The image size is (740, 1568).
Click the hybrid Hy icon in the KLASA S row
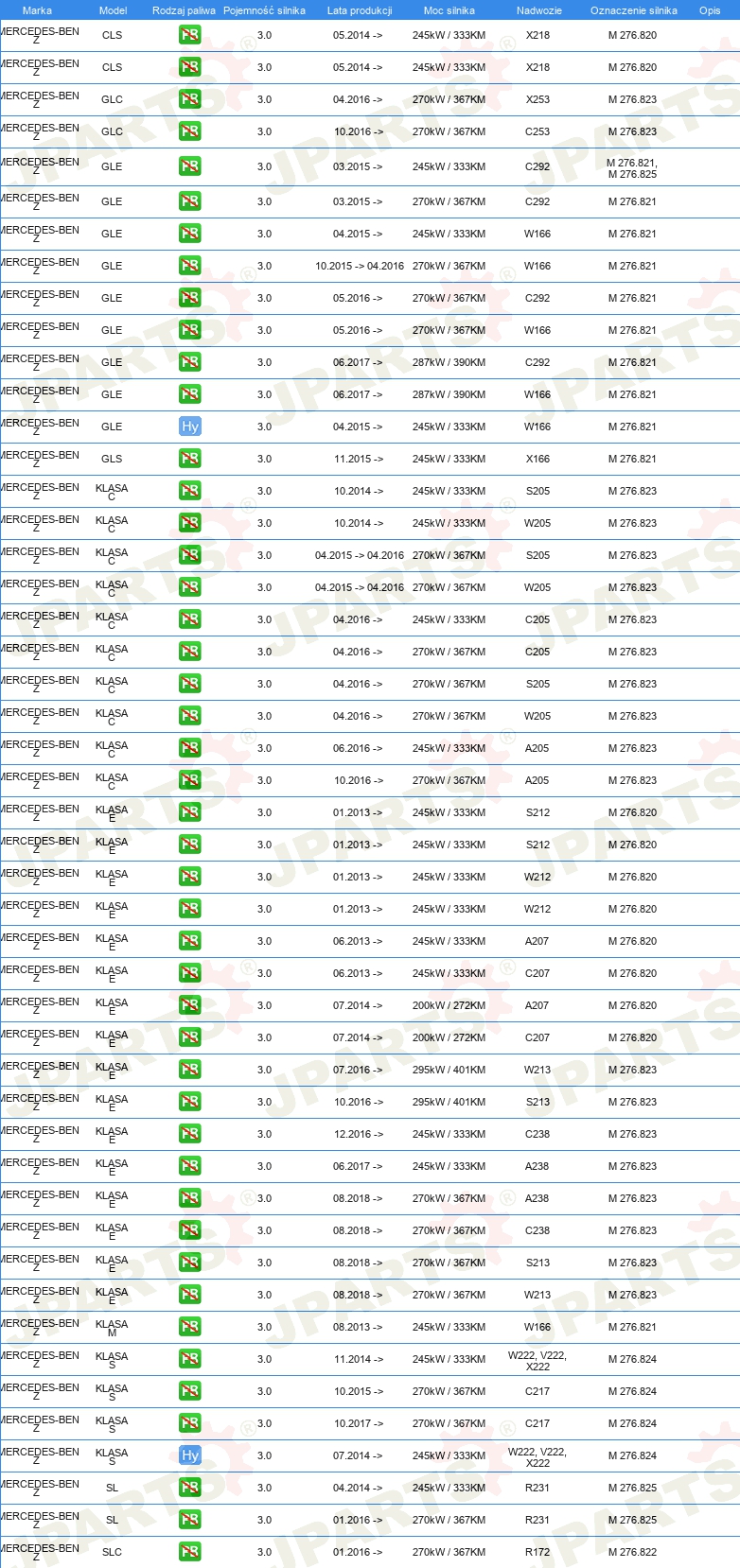coord(190,1455)
